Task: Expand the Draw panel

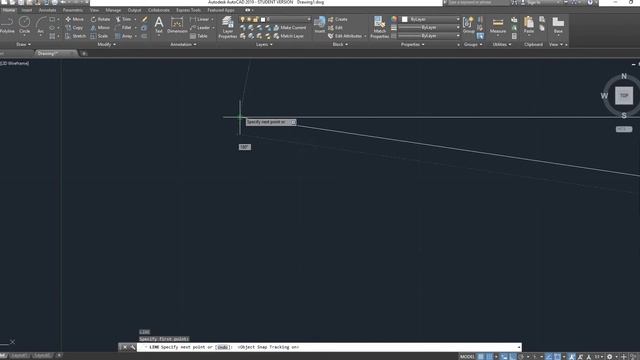Action: [23, 44]
